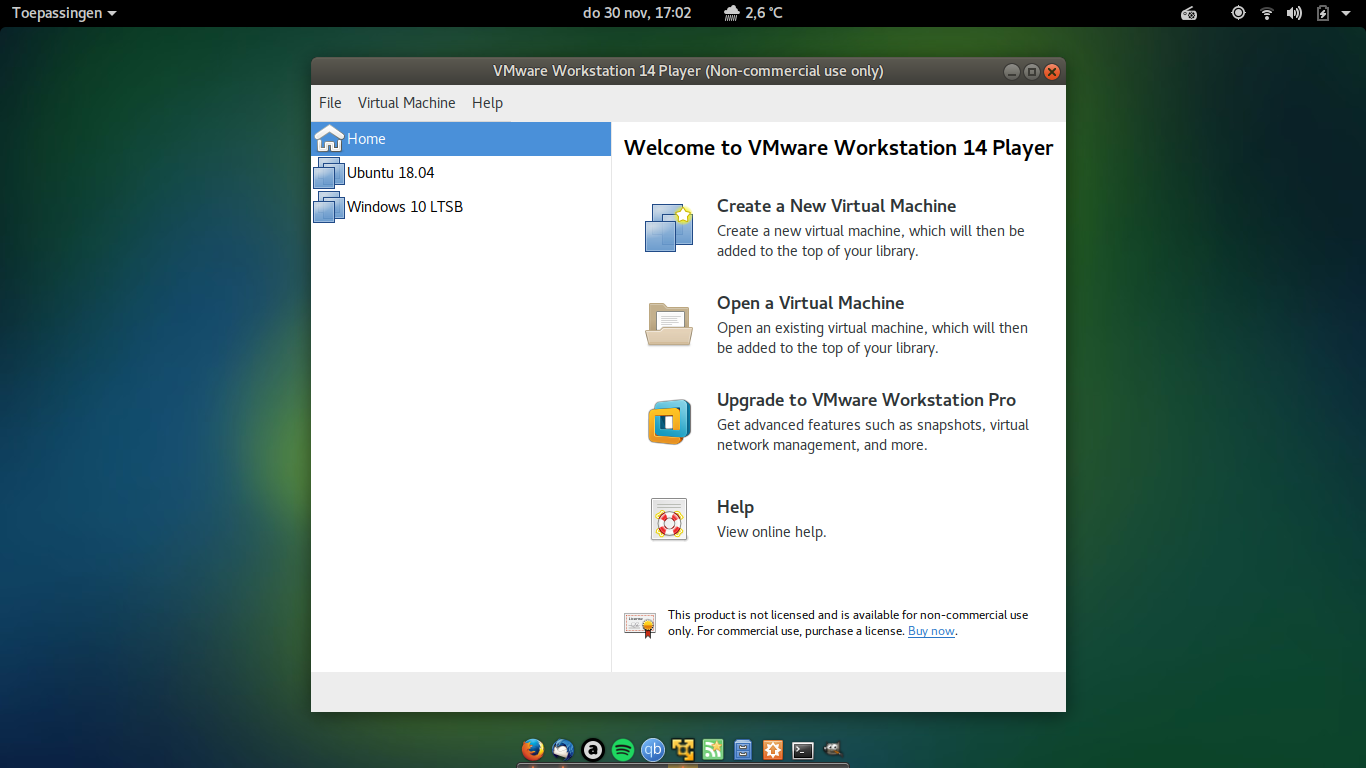Click the Create a New Virtual Machine icon
Image resolution: width=1366 pixels, height=768 pixels.
coord(669,227)
